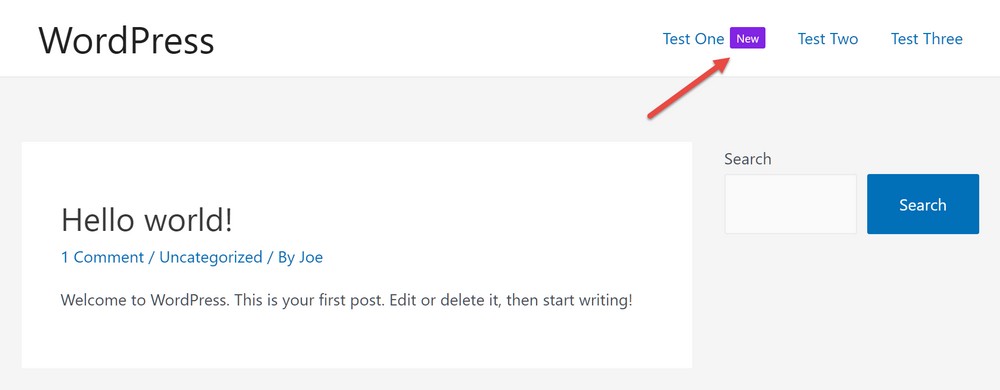The image size is (1000, 390).
Task: Click the 'By' text before Joe
Action: point(286,257)
